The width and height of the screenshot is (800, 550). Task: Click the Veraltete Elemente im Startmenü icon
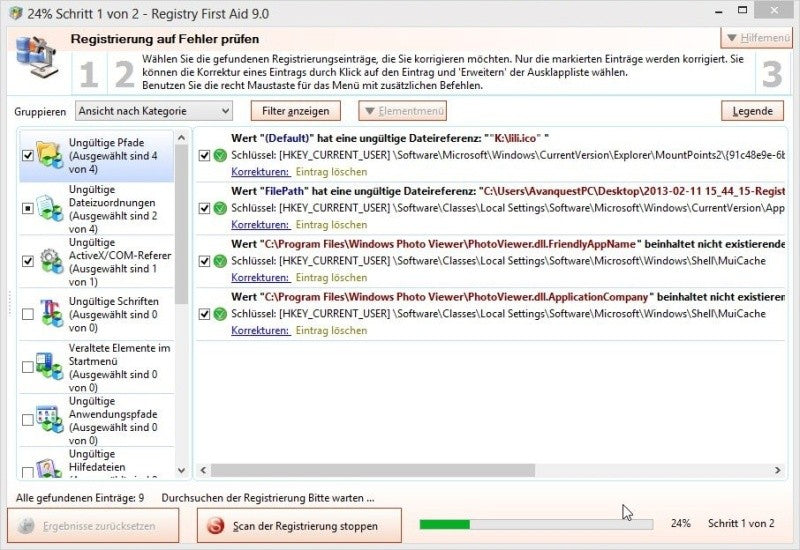pos(50,367)
